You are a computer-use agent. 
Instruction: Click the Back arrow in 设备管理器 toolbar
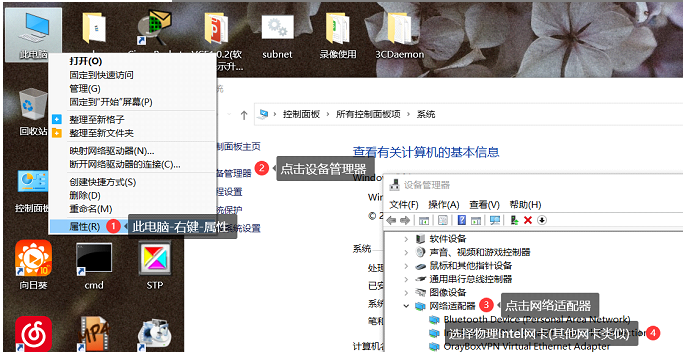[391, 220]
